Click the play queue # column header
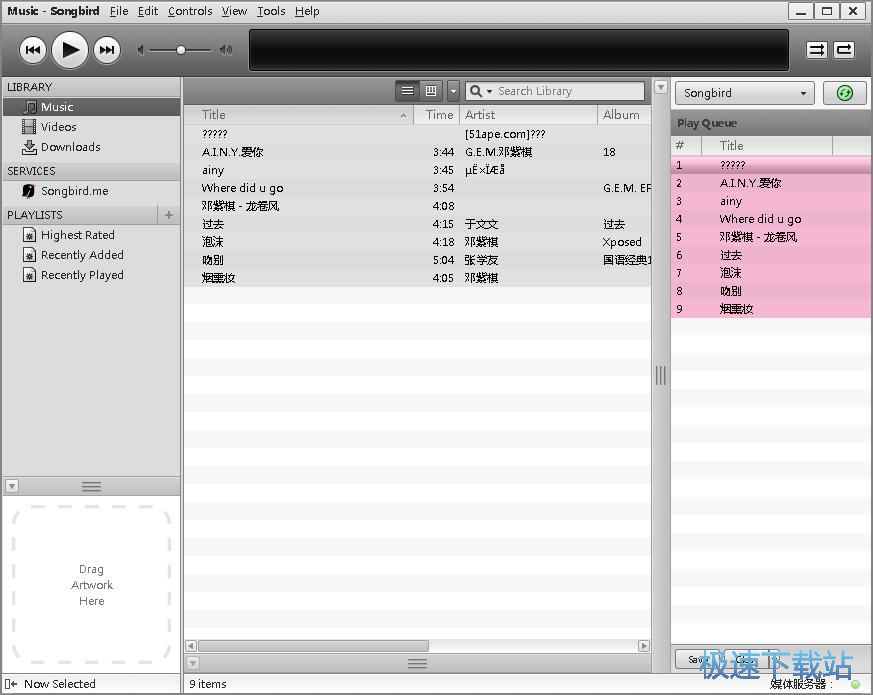 (686, 146)
